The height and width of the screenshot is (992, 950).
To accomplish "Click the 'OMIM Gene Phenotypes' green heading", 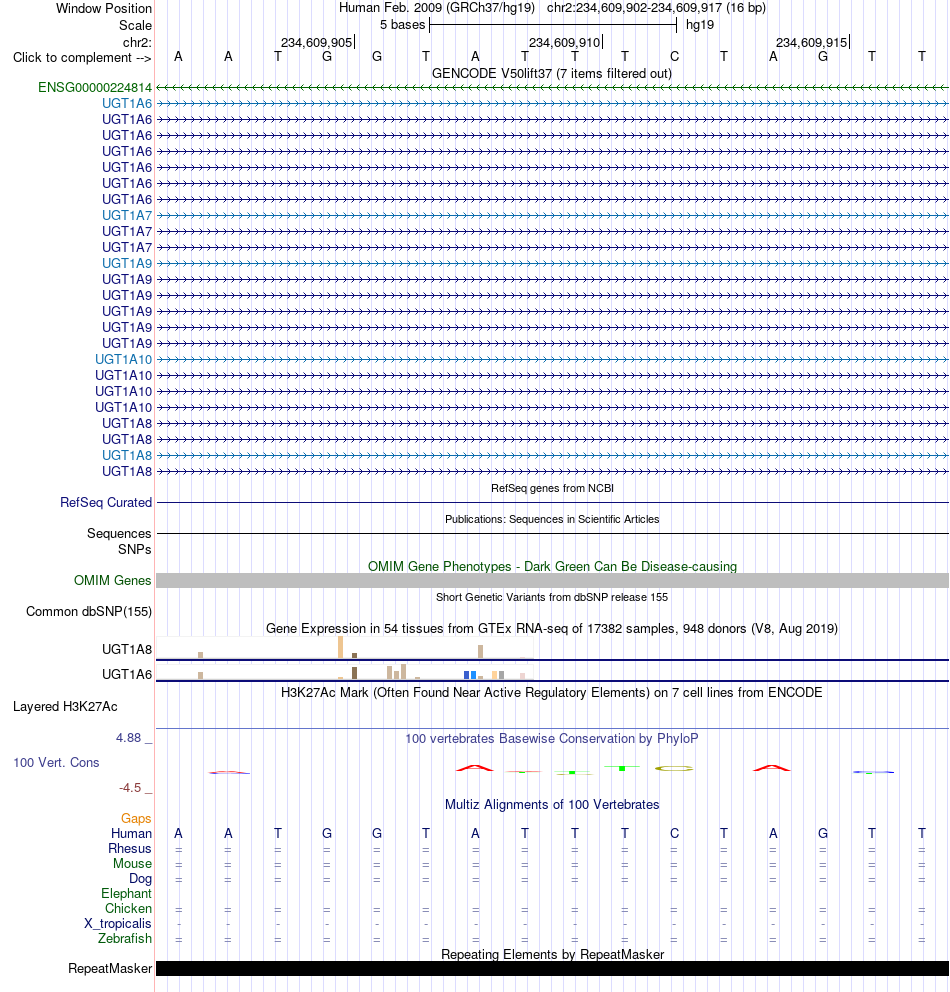I will pos(552,566).
